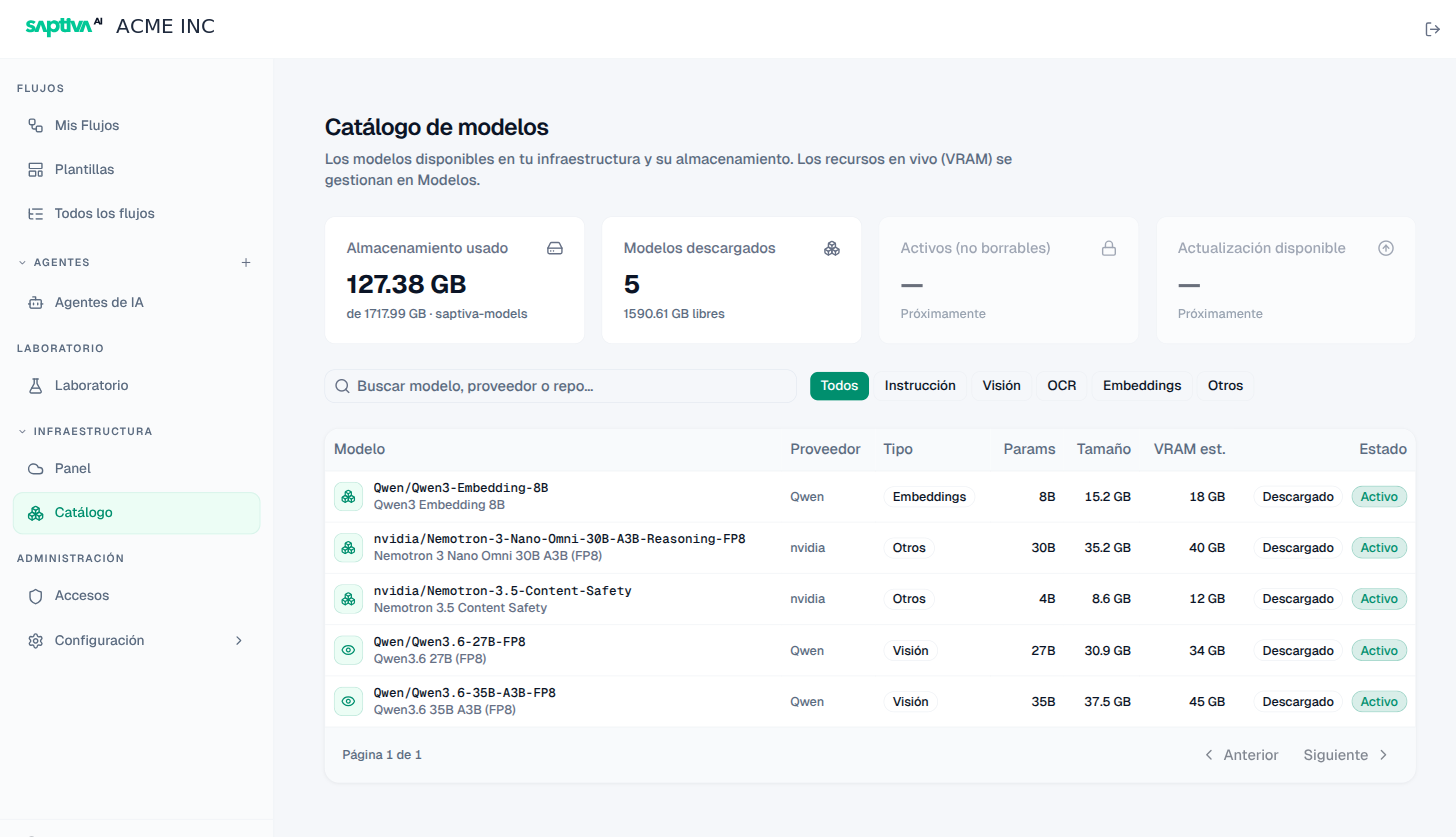Go to Siguiente page
The height and width of the screenshot is (837, 1456).
click(1346, 755)
